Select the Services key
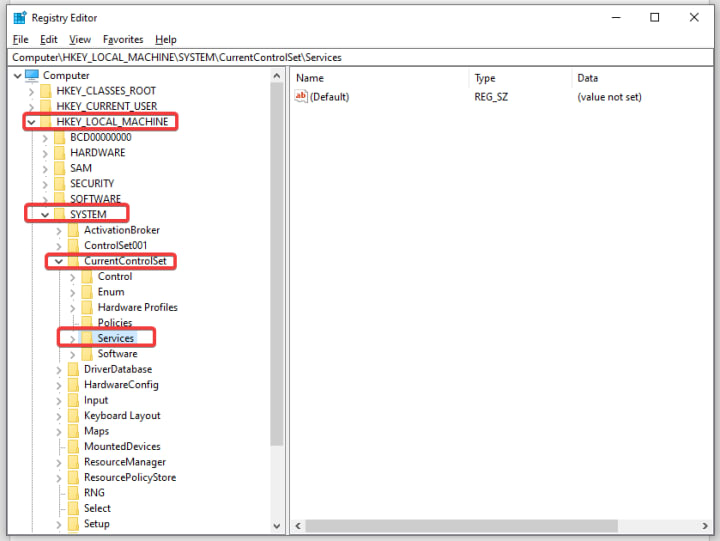Screen dimensions: 720x541 point(116,338)
